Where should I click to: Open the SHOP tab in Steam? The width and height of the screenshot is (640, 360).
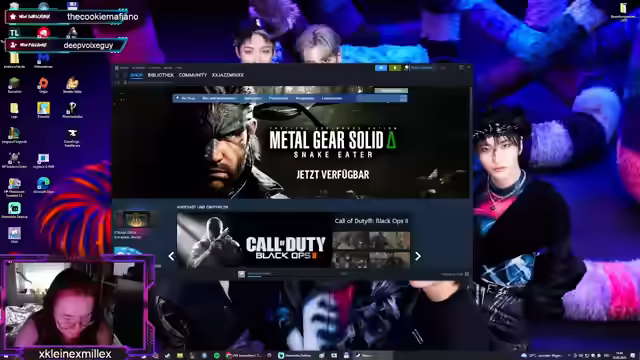click(x=136, y=75)
